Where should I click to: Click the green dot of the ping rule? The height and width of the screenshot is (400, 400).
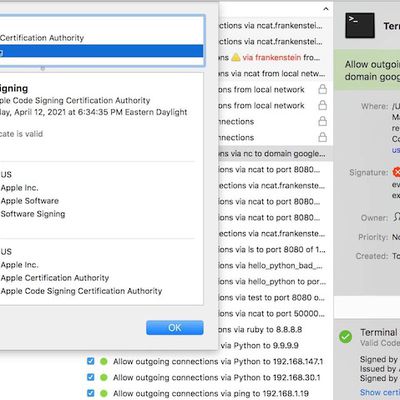104,393
